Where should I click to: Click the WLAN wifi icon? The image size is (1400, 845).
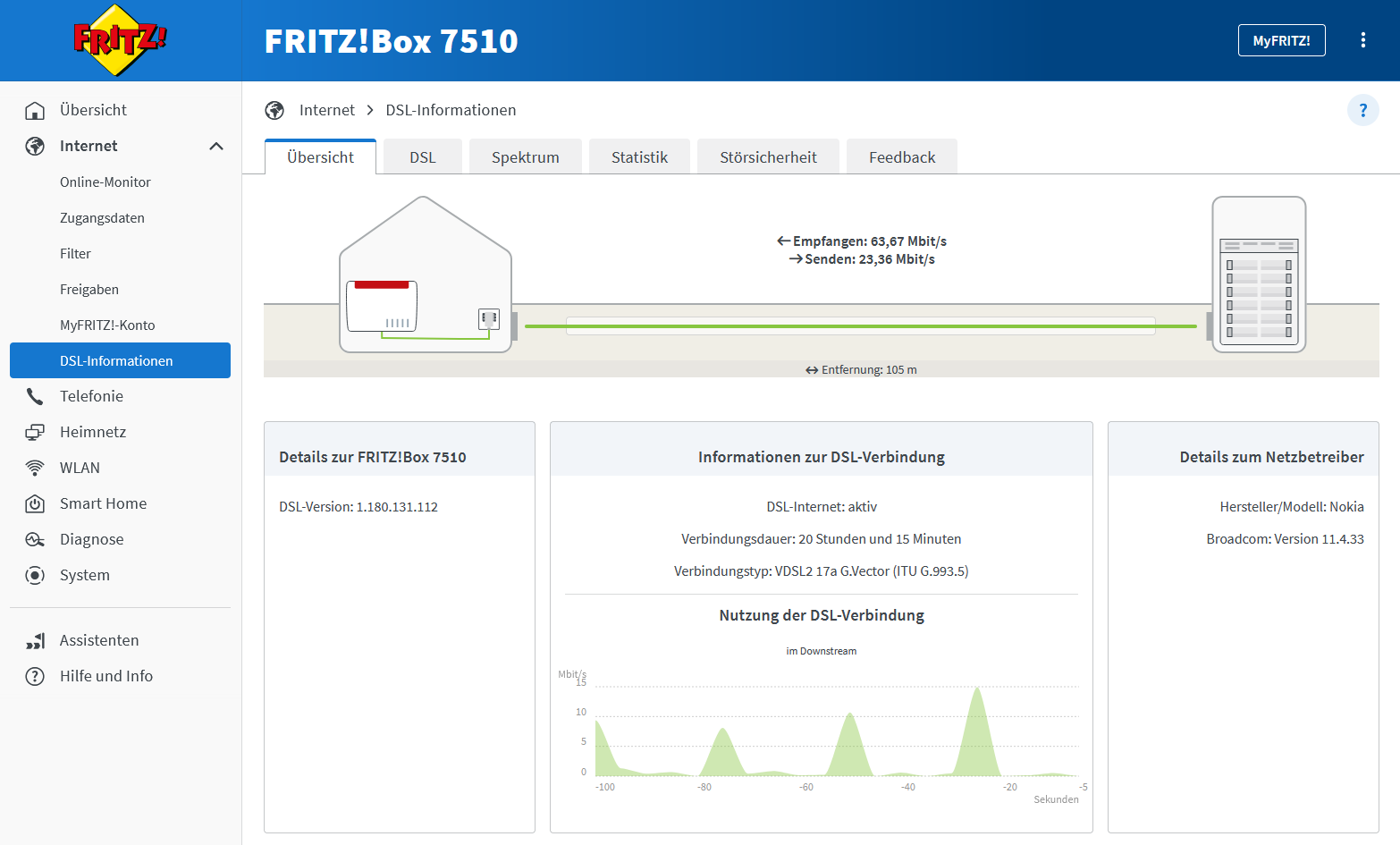coord(35,468)
